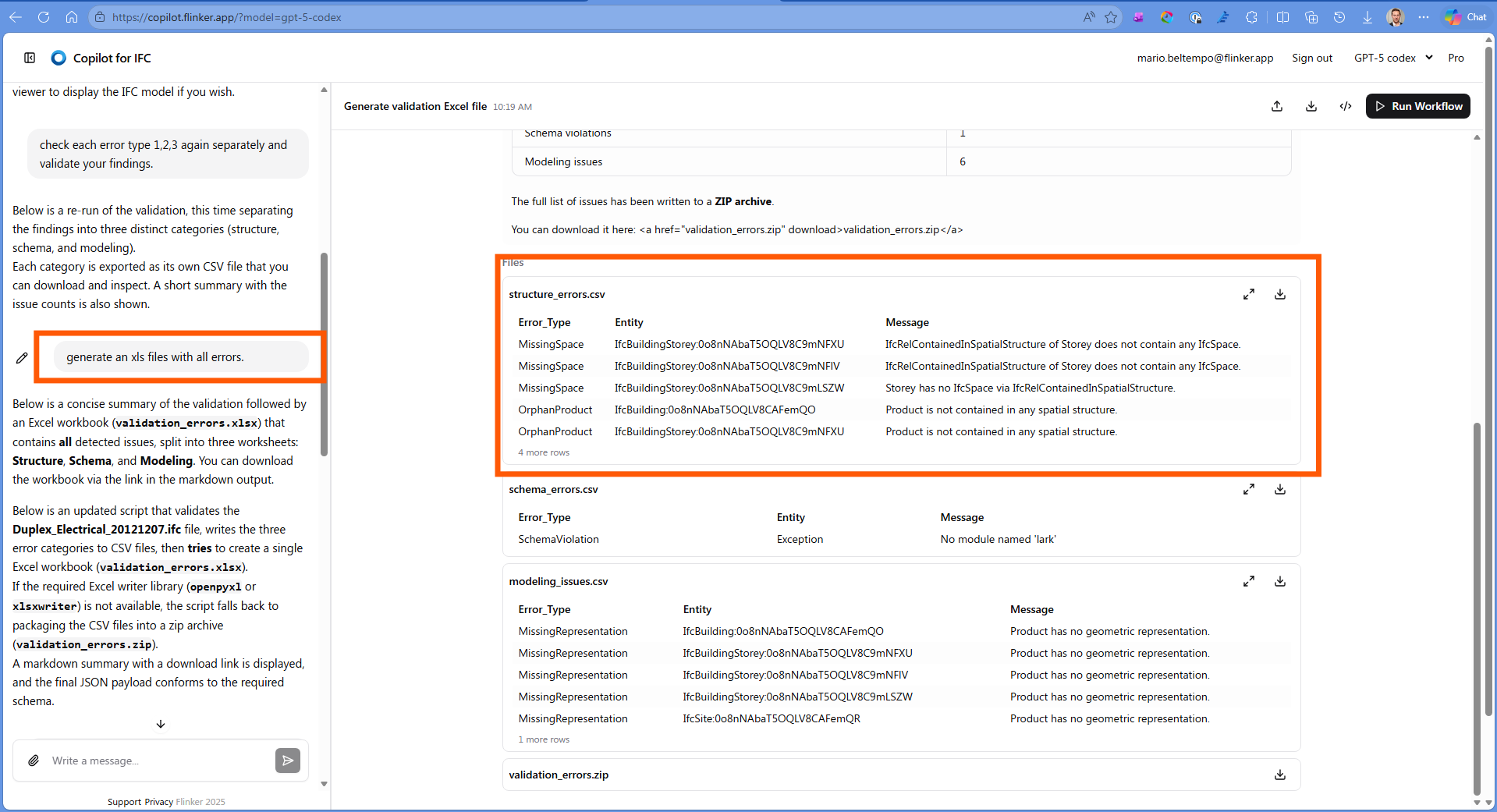1497x812 pixels.
Task: Click the download icon beside Run Workflow
Action: 1311,106
